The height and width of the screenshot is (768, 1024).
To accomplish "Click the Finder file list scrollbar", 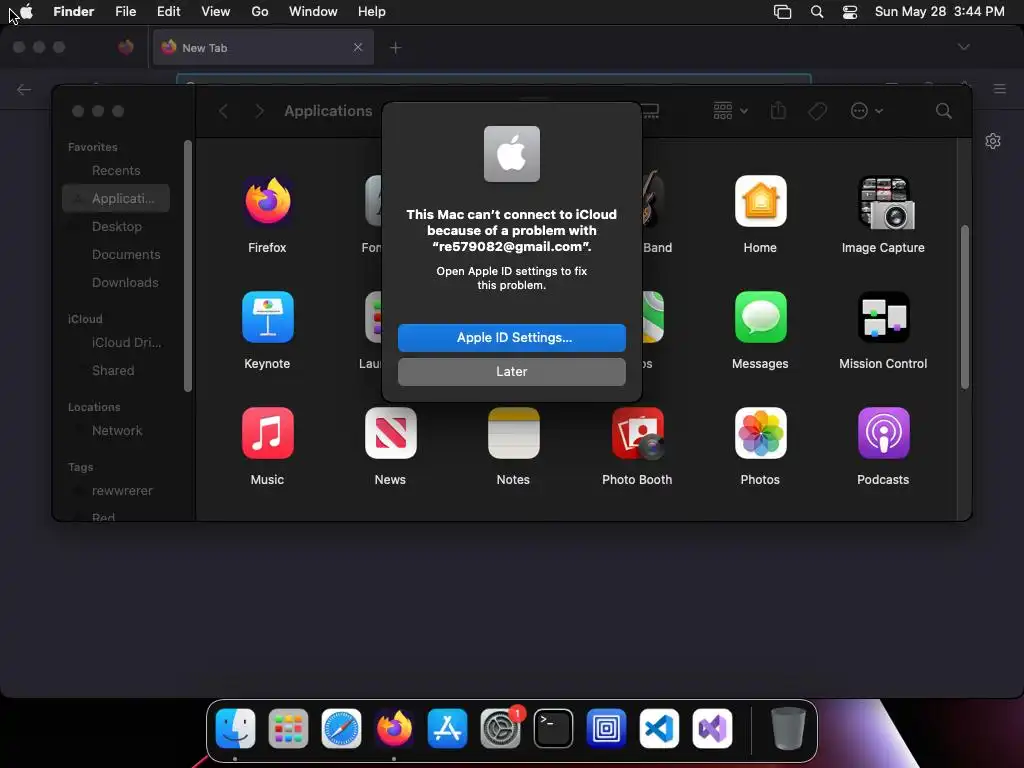I will click(x=965, y=307).
